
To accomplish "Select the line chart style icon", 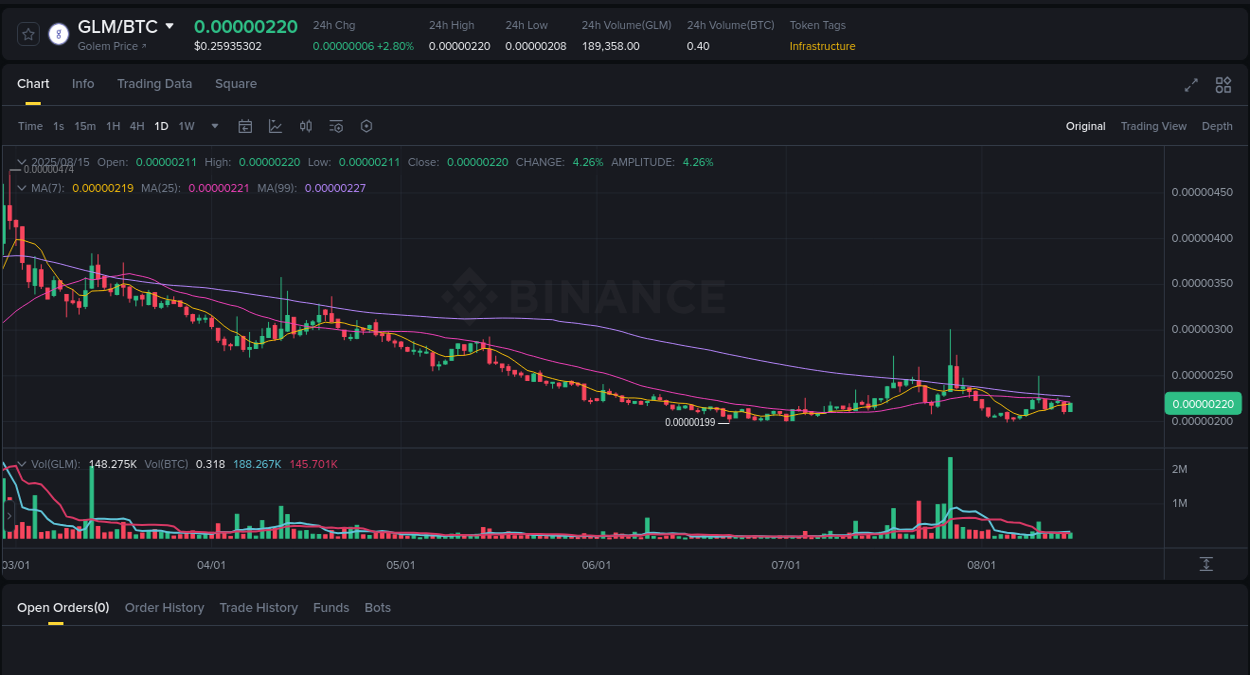I will point(275,126).
